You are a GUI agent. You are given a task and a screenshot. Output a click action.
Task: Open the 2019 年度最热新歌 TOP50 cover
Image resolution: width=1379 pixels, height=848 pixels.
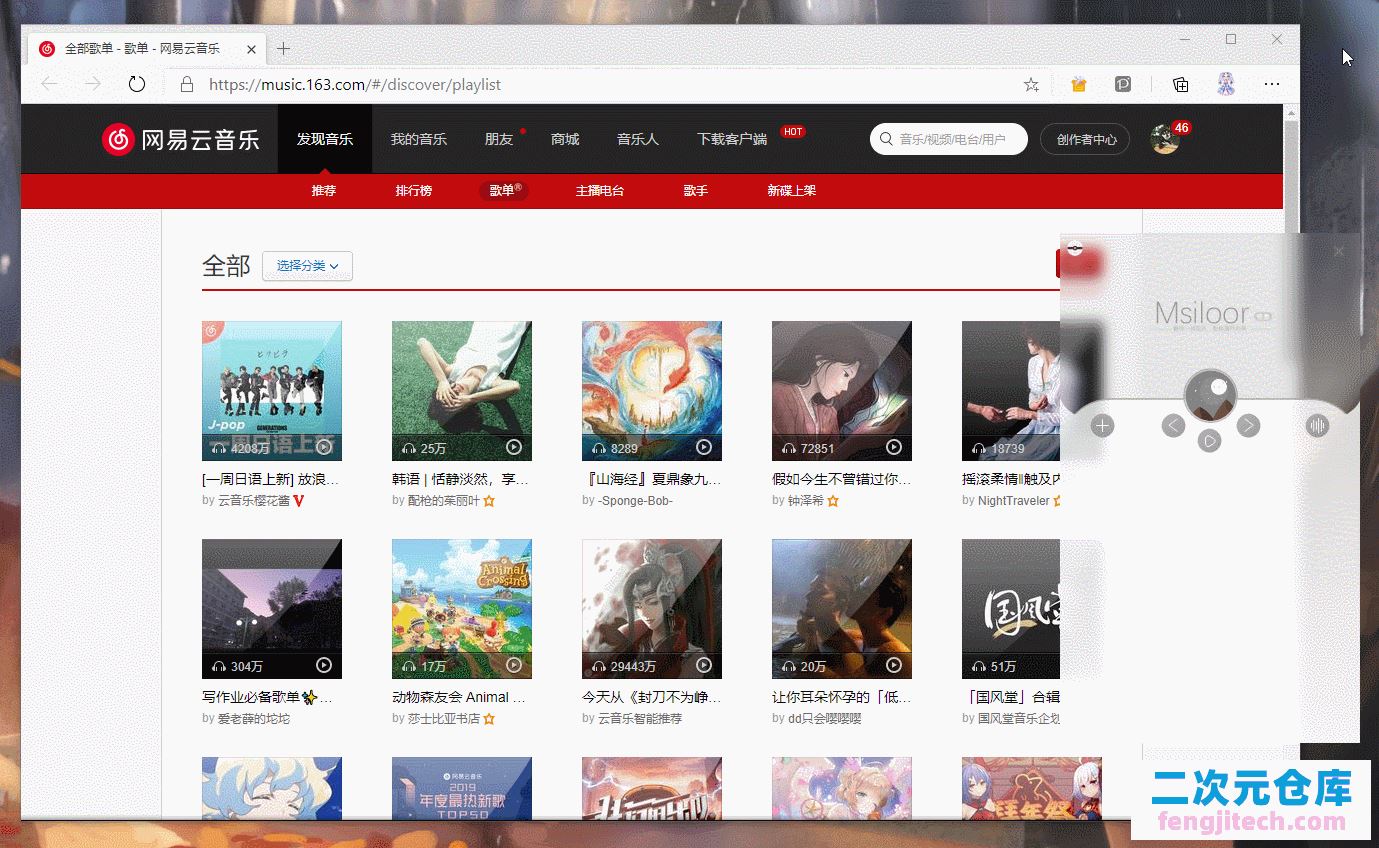click(x=462, y=788)
